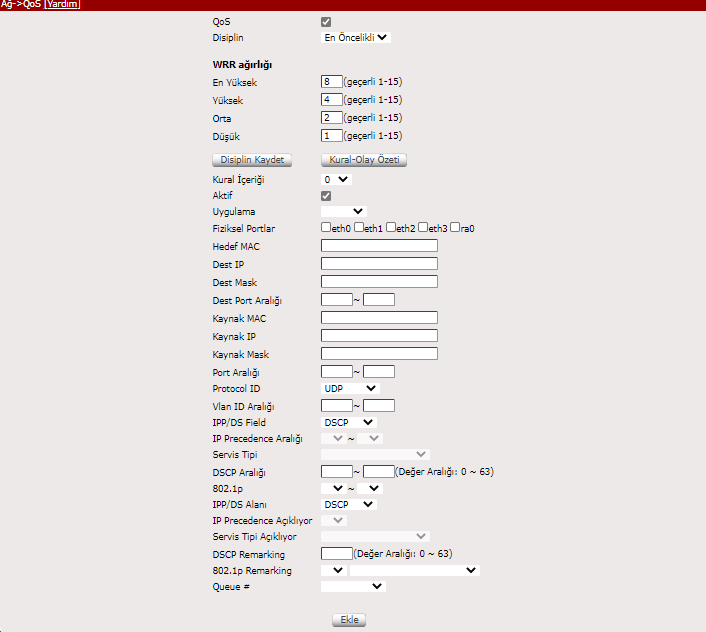Click the DSCP Aralığı start field
Viewport: 706px width, 632px height.
pyautogui.click(x=337, y=471)
